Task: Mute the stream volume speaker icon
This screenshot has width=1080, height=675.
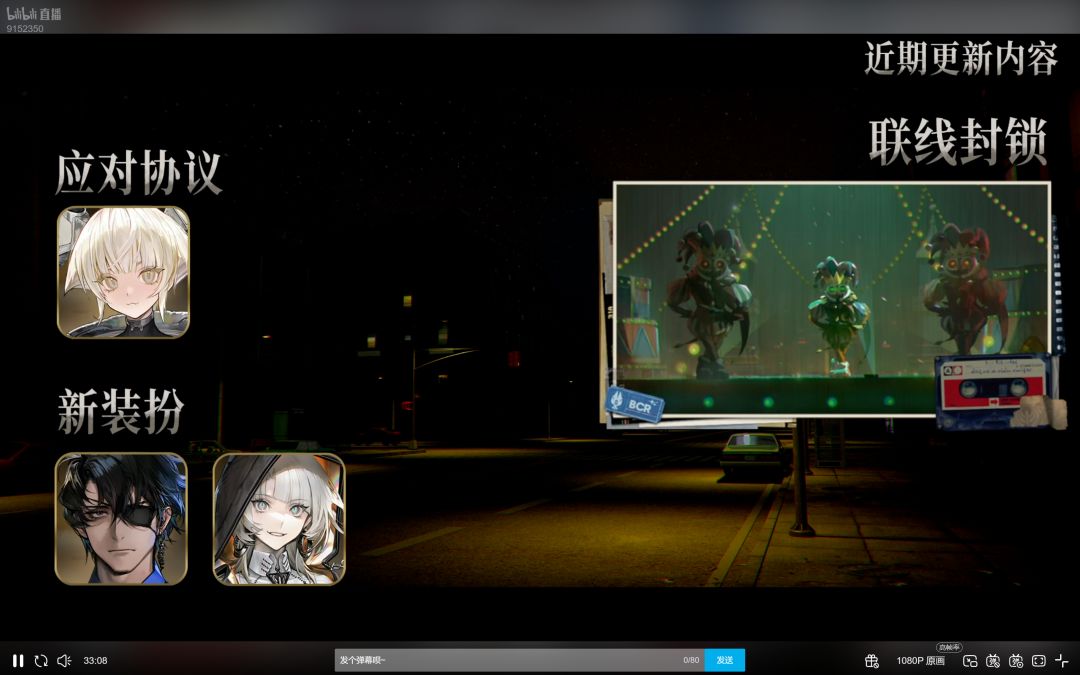Action: click(64, 661)
